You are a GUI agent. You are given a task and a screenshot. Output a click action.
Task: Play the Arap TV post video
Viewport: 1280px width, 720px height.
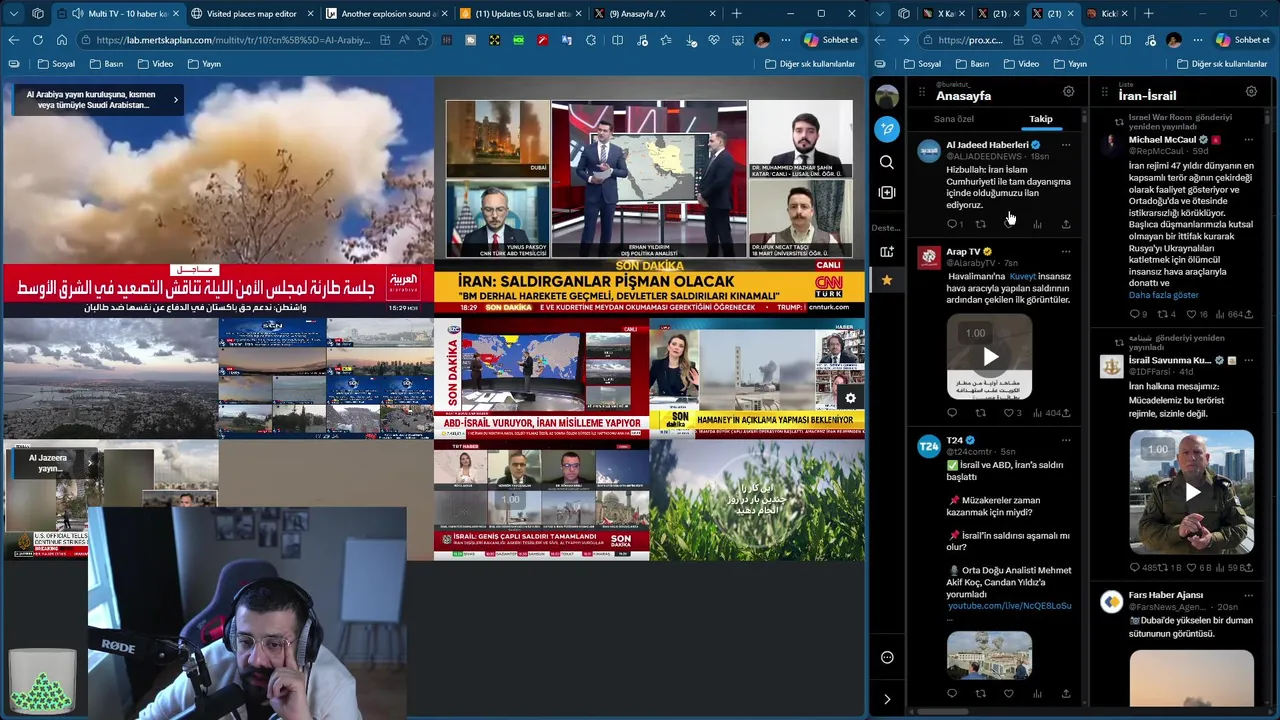pyautogui.click(x=990, y=357)
